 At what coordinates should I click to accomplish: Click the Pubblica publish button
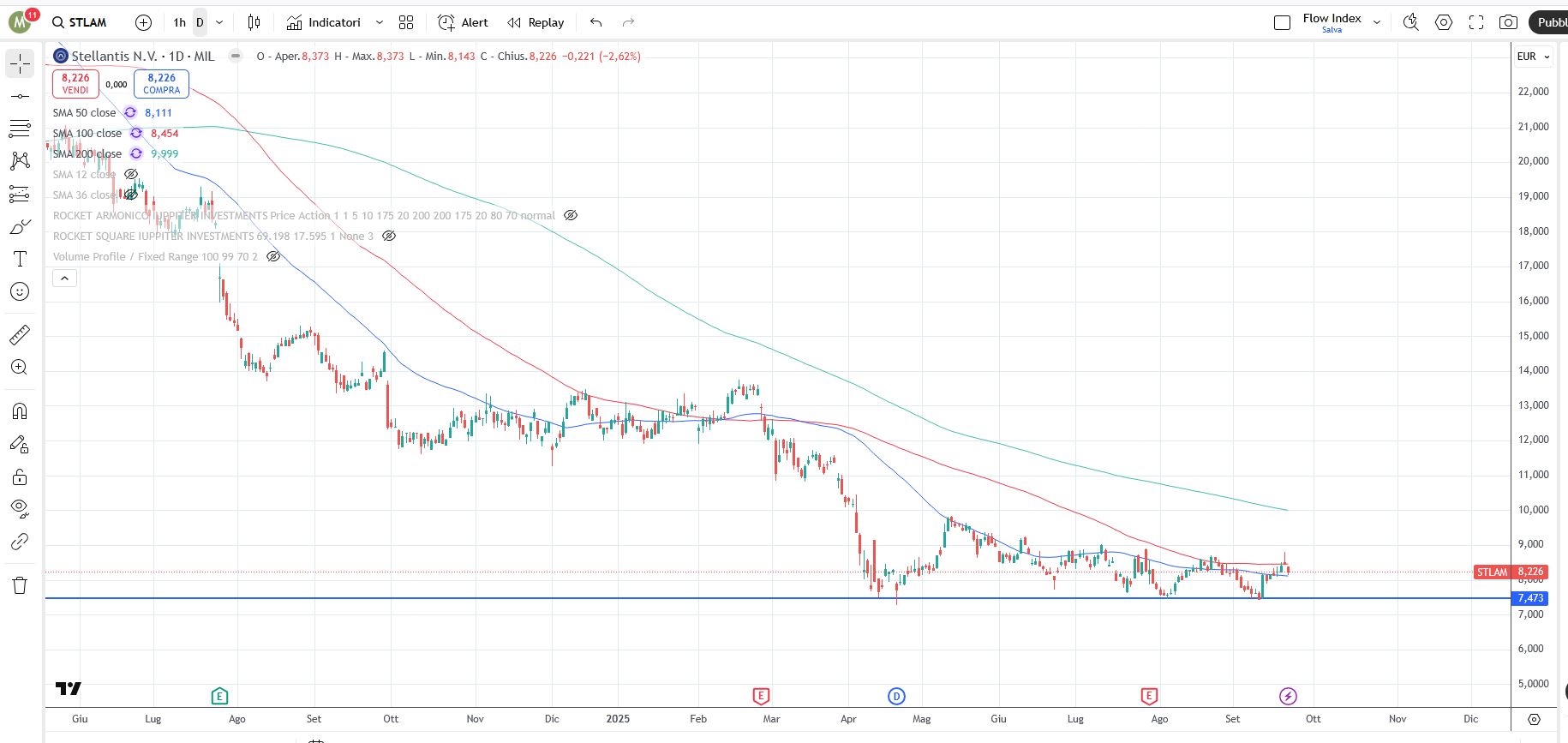1550,22
